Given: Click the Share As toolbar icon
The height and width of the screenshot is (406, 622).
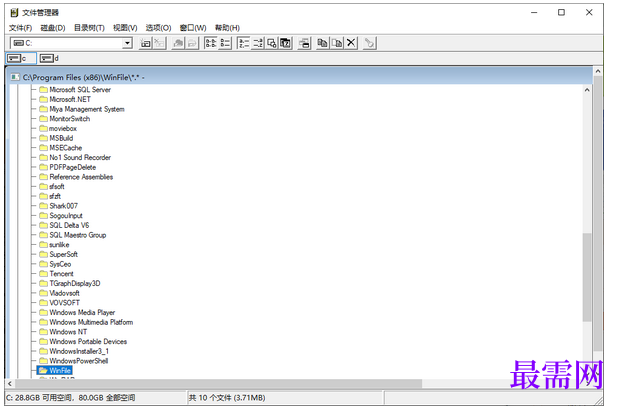Looking at the screenshot, I should coord(178,43).
